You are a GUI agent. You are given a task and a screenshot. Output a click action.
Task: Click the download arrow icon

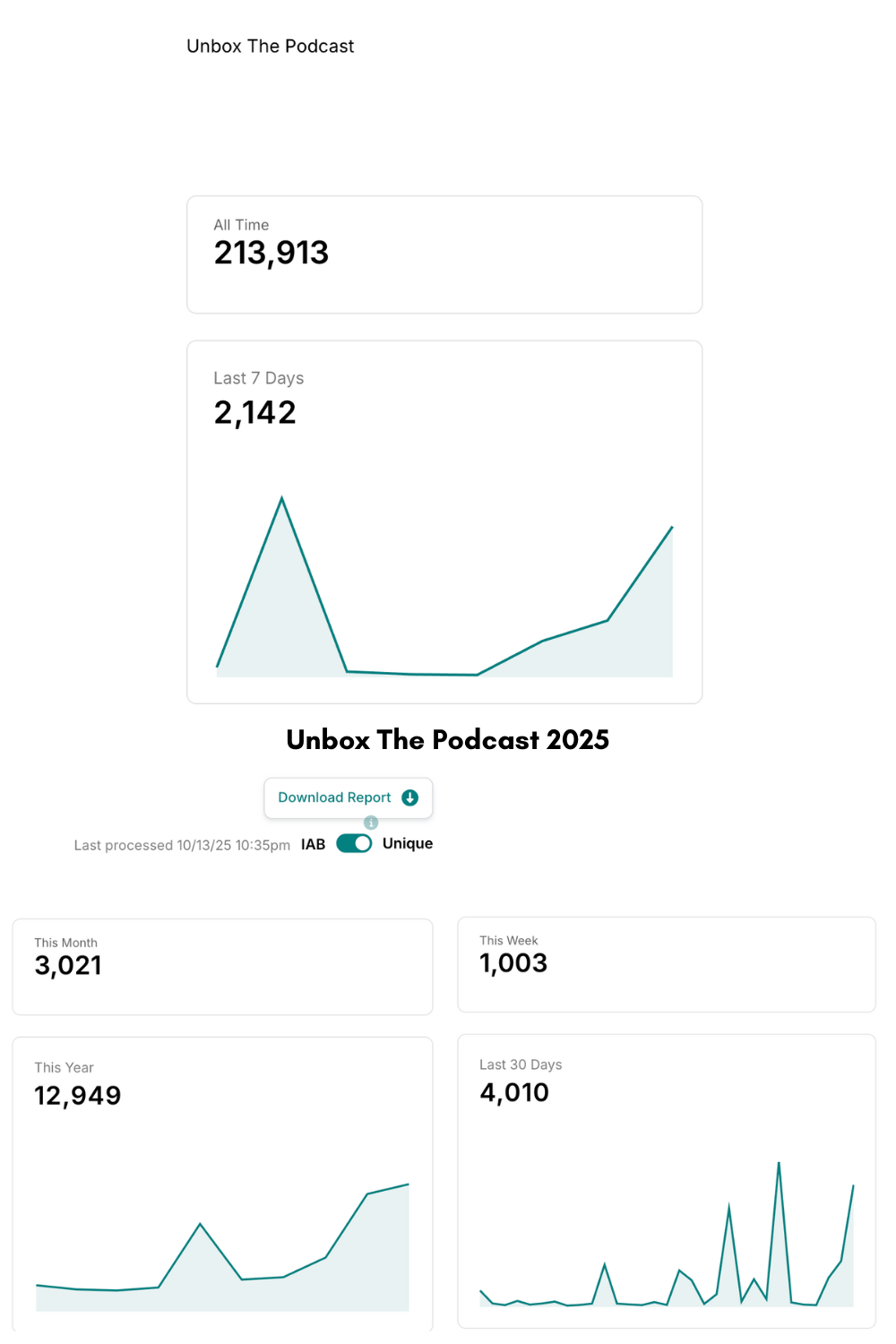[x=410, y=797]
